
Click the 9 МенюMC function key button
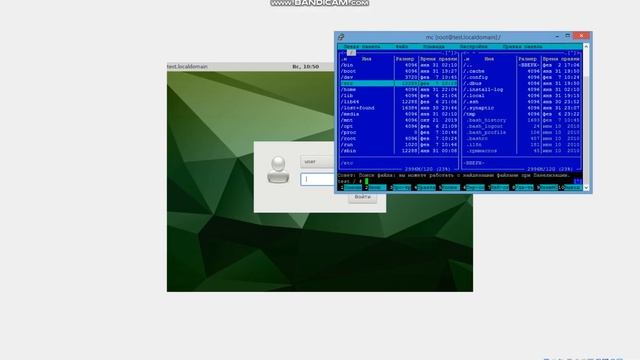(547, 187)
